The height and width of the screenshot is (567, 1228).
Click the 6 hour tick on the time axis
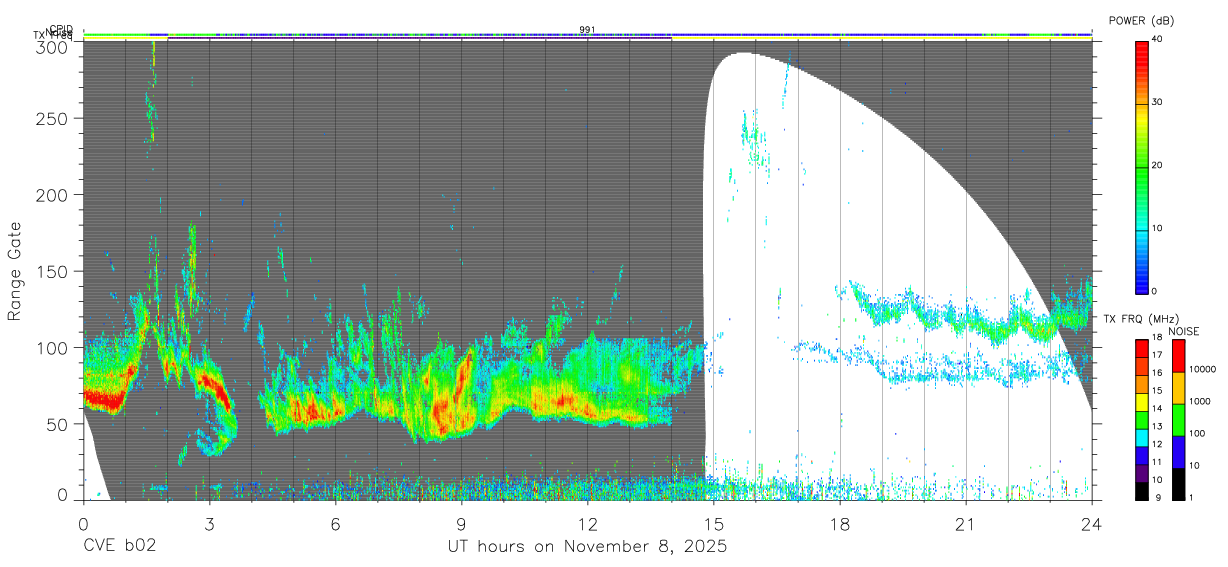335,523
